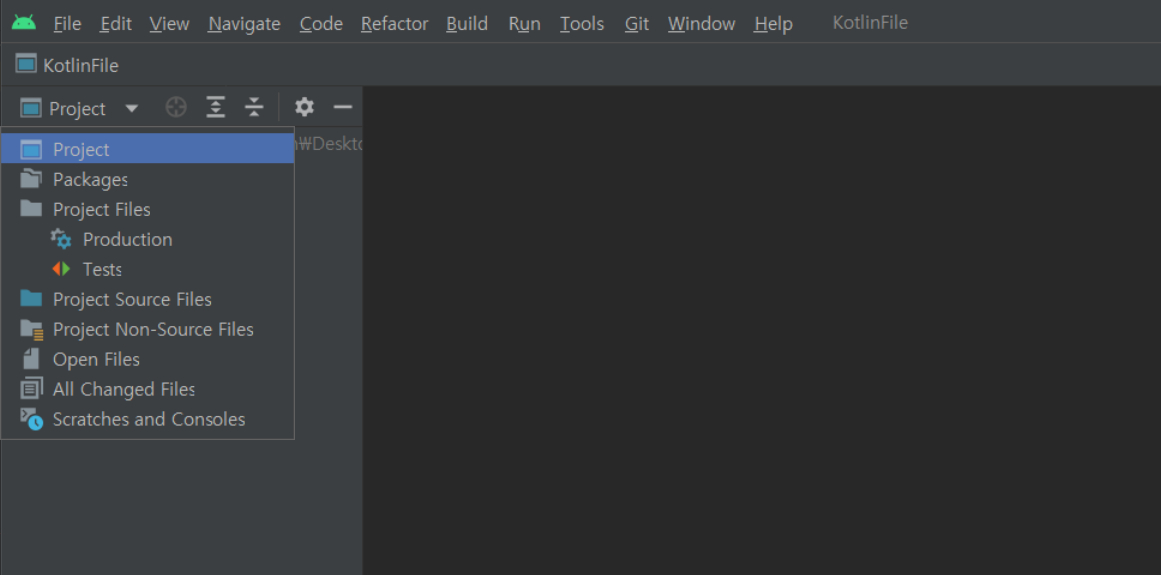Open the Navigate menu

point(244,24)
